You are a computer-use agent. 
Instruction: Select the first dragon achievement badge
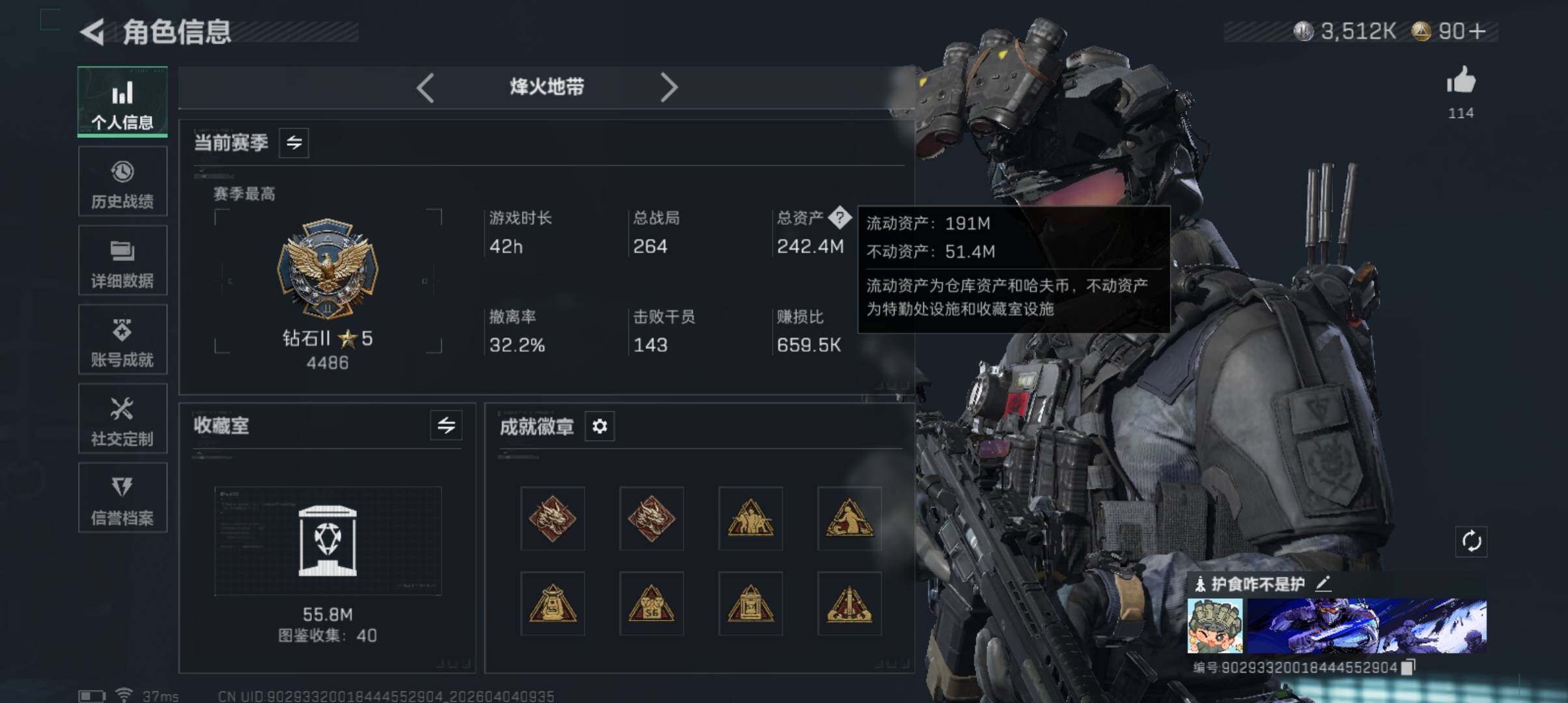point(552,519)
